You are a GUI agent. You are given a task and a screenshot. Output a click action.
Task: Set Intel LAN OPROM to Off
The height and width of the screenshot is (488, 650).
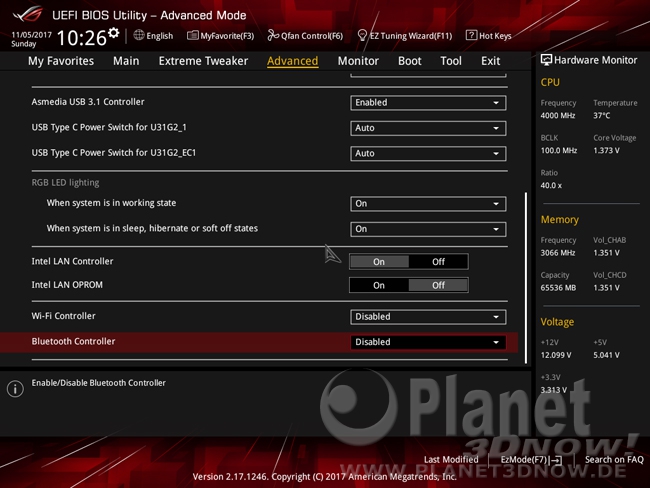point(439,285)
